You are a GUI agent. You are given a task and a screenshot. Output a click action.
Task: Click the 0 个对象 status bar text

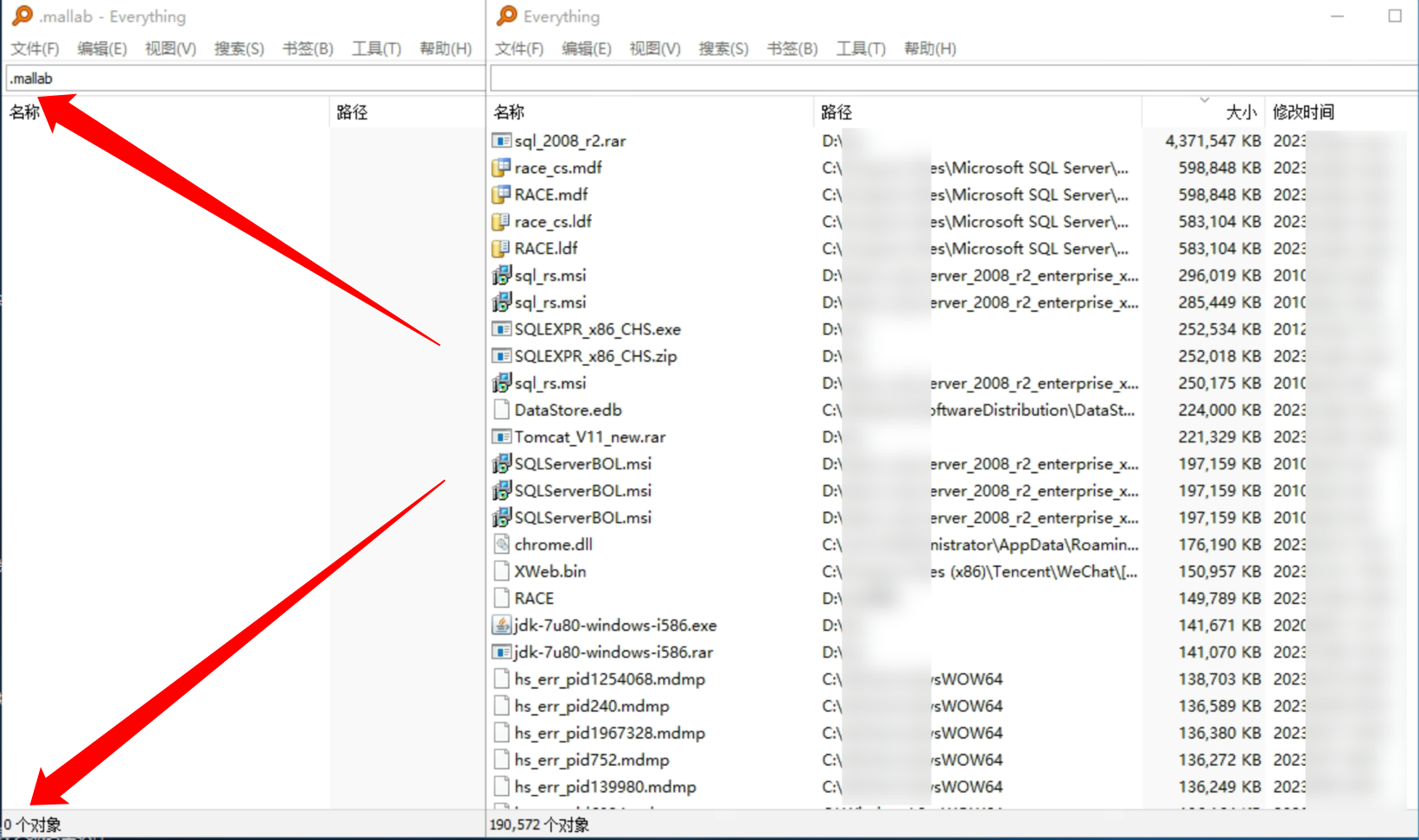point(32,824)
